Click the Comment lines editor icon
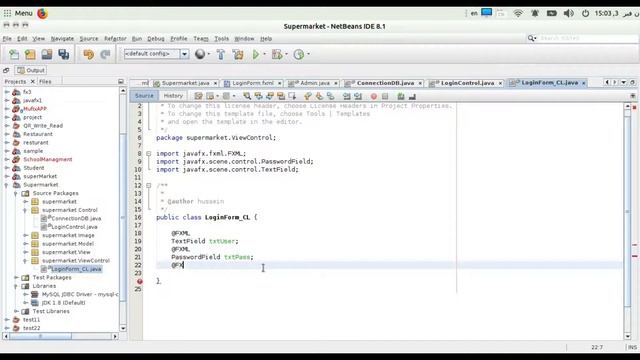The width and height of the screenshot is (640, 360). [401, 96]
